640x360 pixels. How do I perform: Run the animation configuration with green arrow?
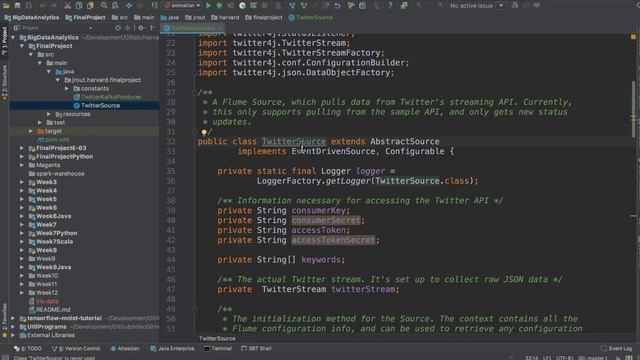pos(209,6)
